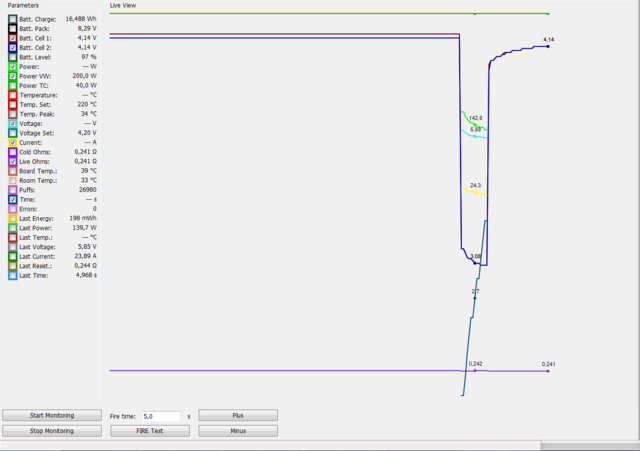Check the Cold Ohms checkbox
Screen dimensions: 640x451
point(11,152)
